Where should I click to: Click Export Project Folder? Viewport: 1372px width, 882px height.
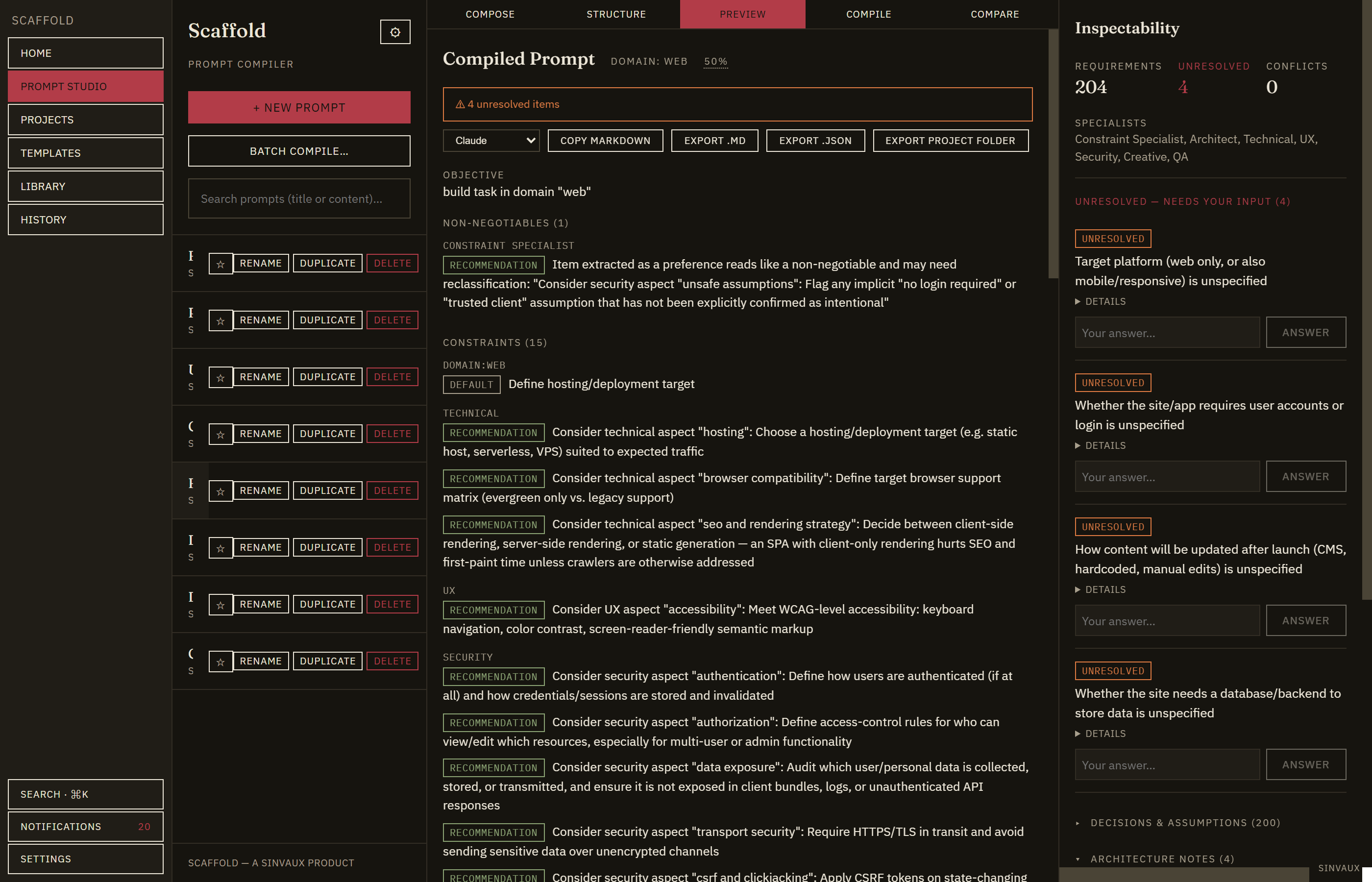point(951,140)
